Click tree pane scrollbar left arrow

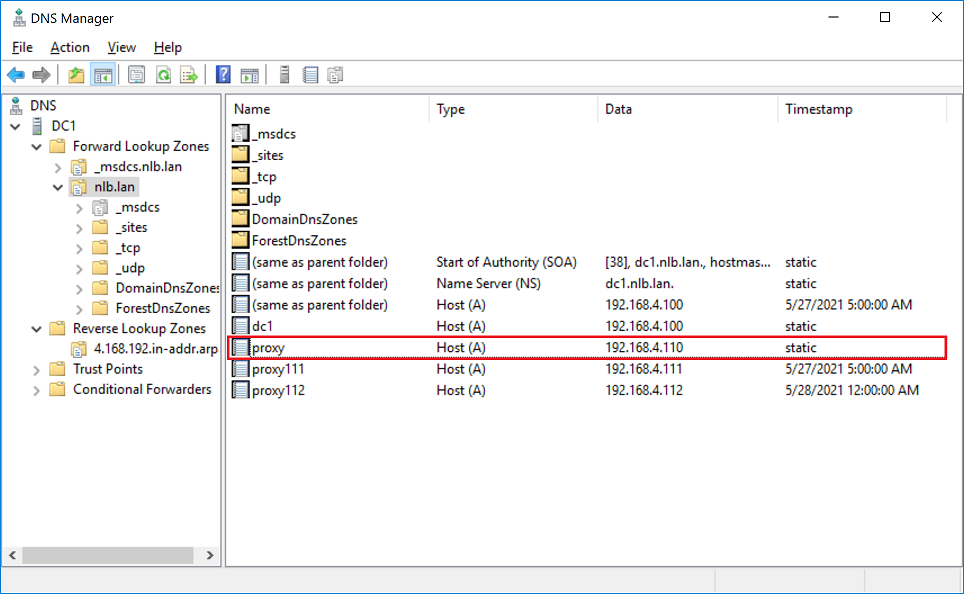(x=12, y=555)
